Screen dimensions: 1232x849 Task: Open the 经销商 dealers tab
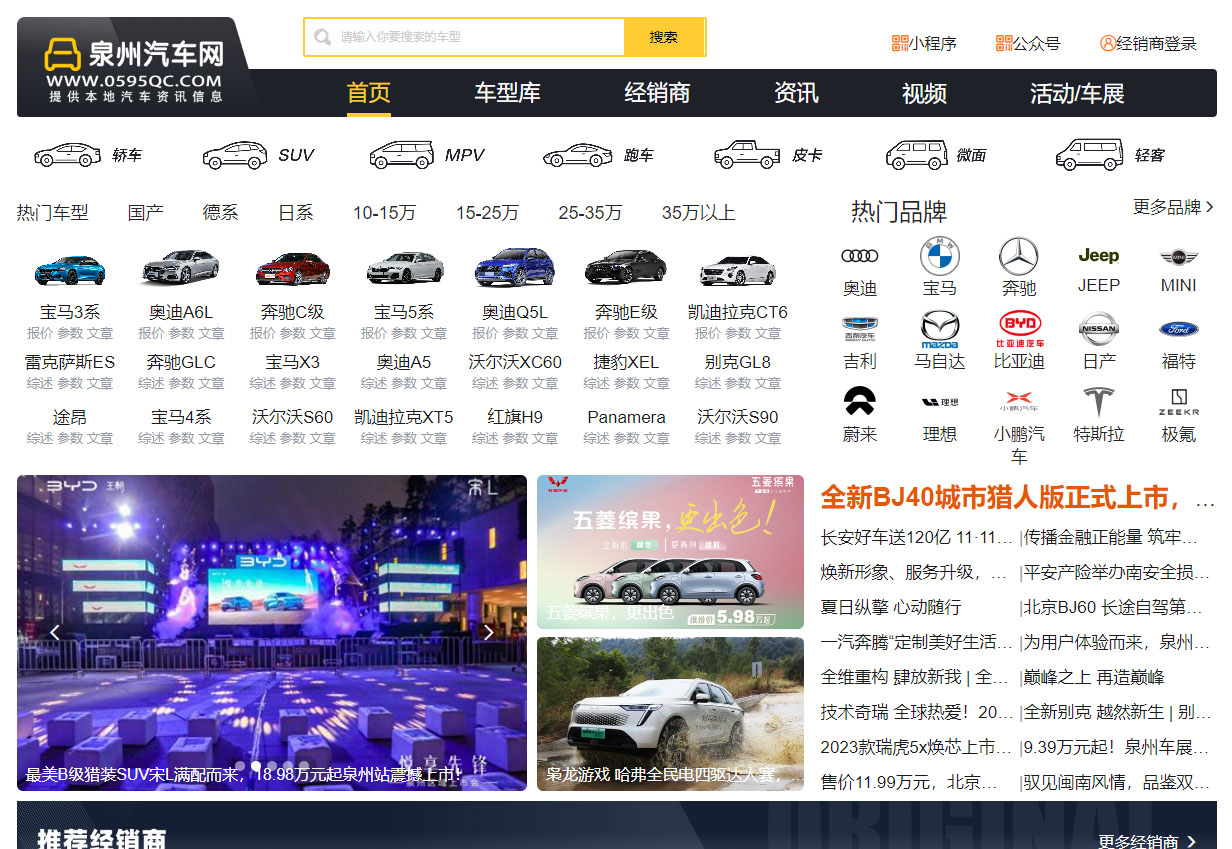(657, 93)
